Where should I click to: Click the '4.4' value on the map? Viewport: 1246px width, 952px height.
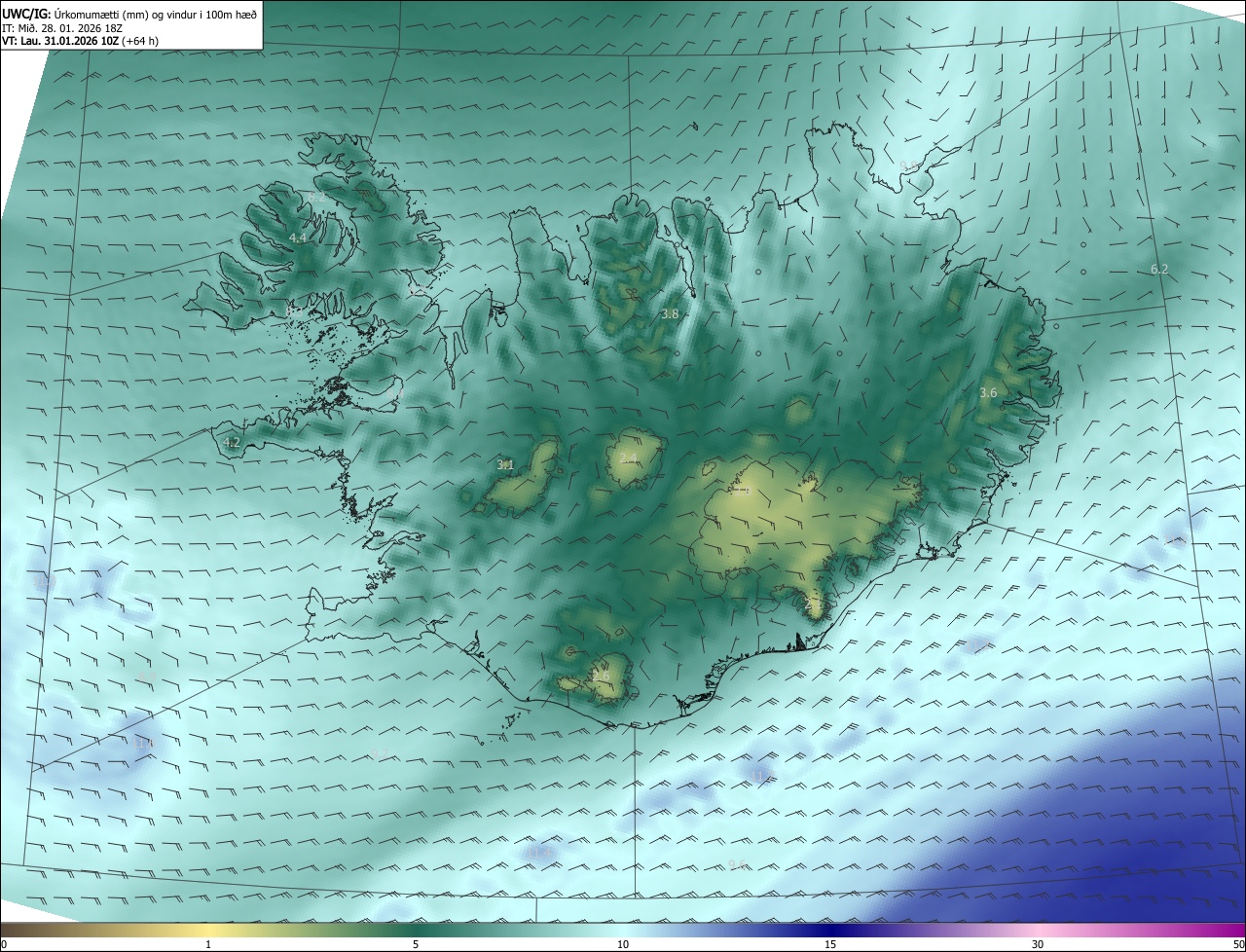click(298, 238)
